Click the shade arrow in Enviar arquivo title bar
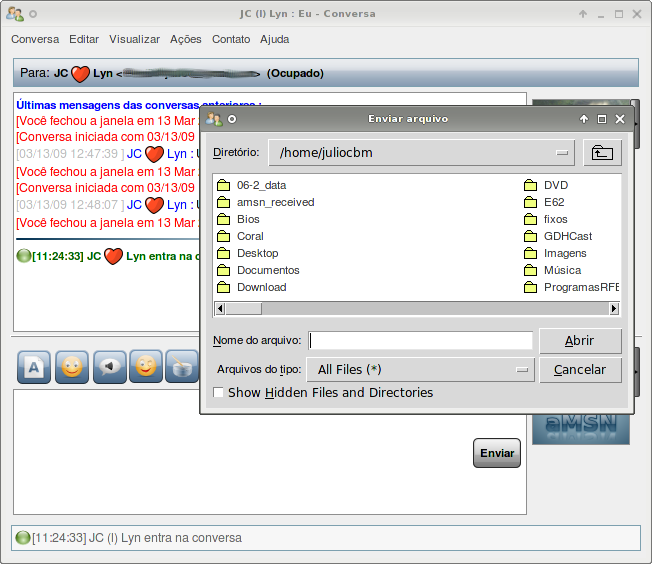 tap(584, 119)
